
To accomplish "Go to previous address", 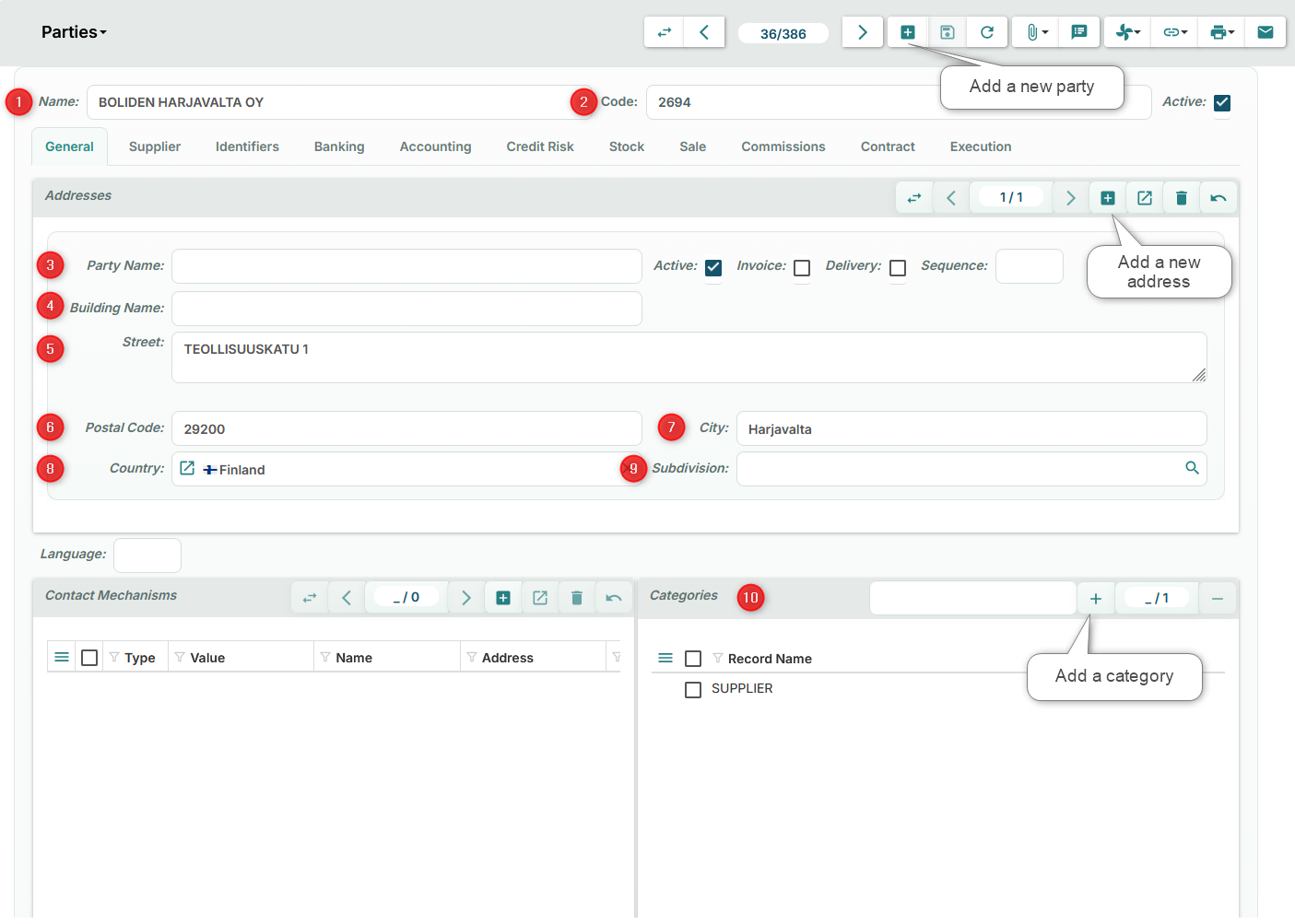I will (951, 198).
